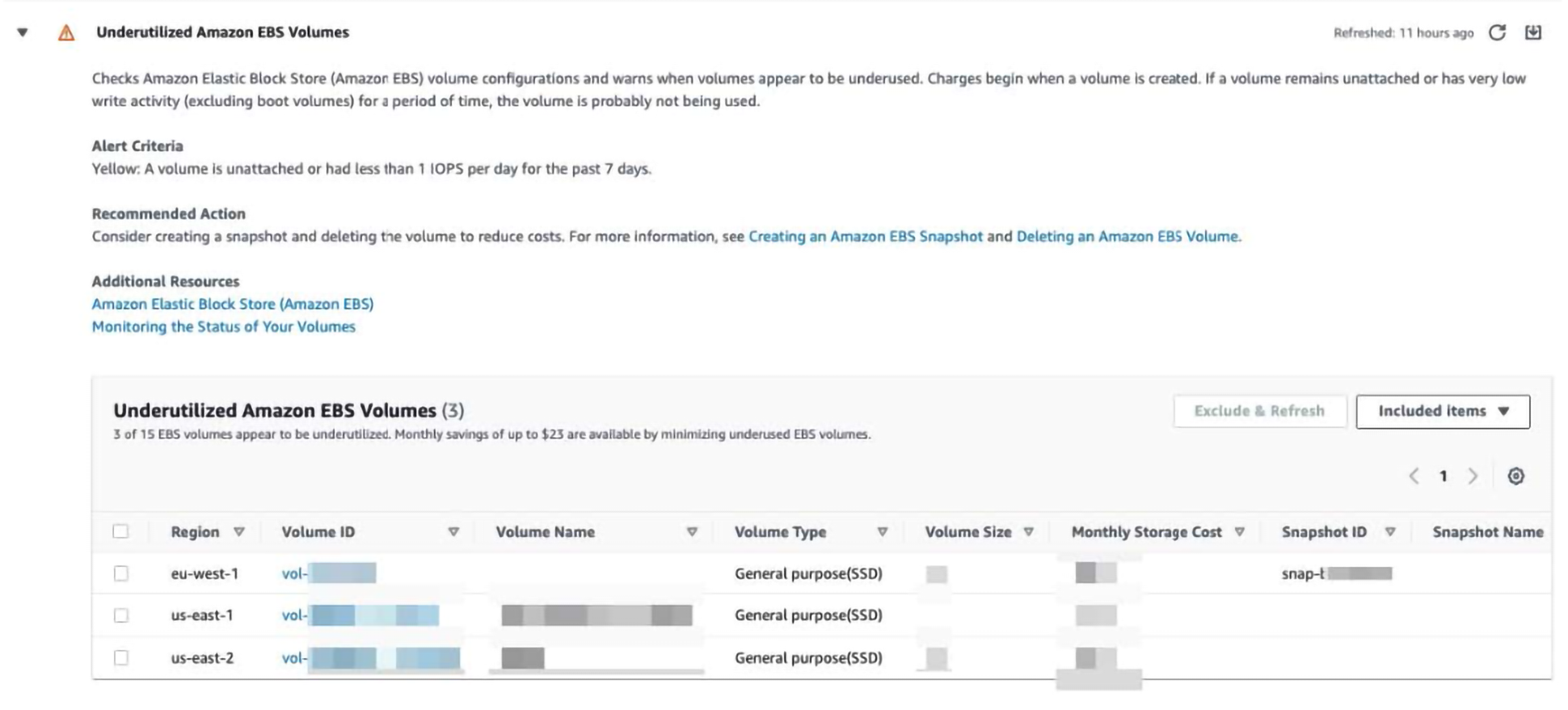Tick the us-east-1 row checkbox
1568x710 pixels.
click(121, 615)
